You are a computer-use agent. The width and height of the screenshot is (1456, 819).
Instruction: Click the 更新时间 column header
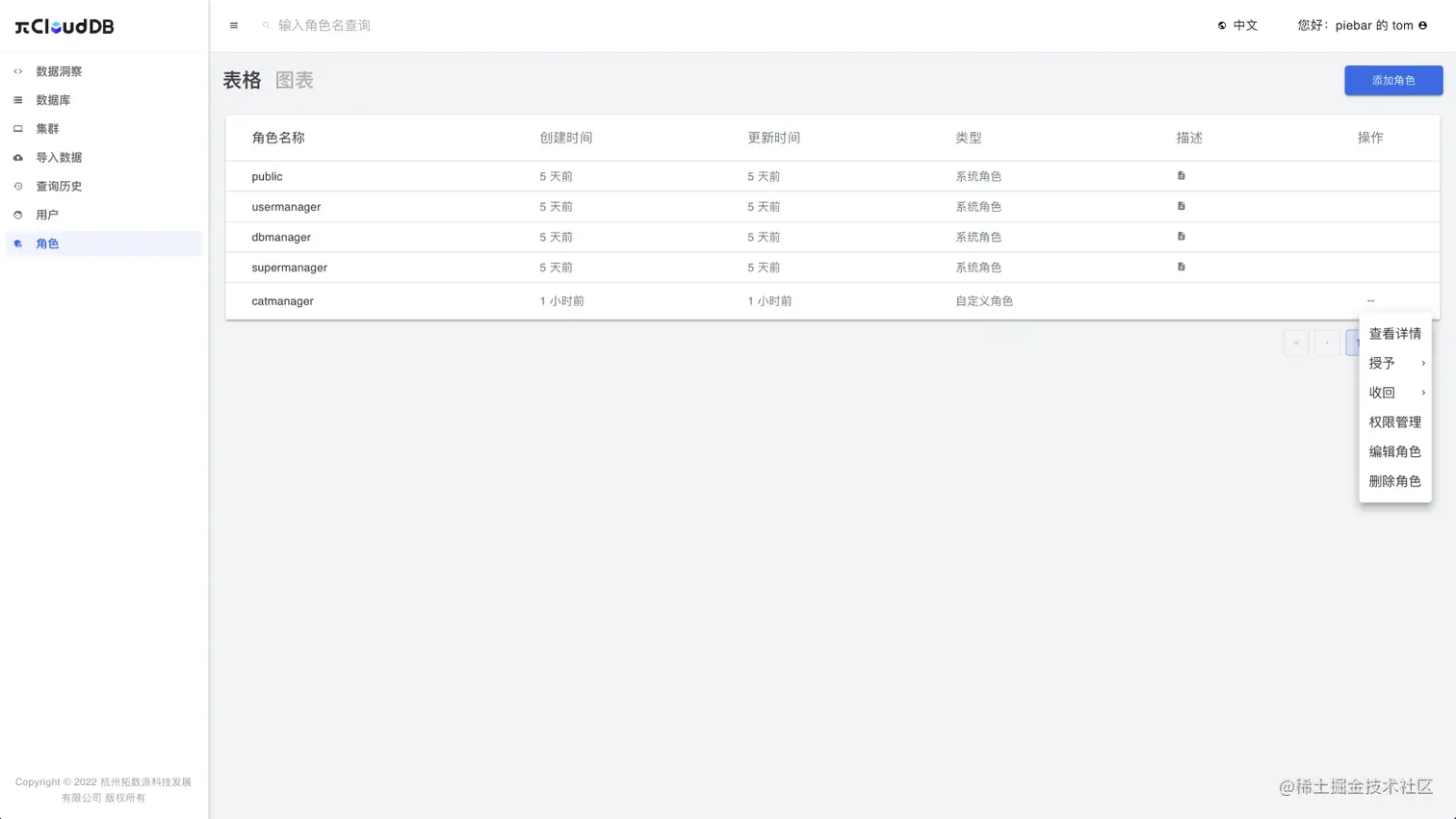coord(774,139)
